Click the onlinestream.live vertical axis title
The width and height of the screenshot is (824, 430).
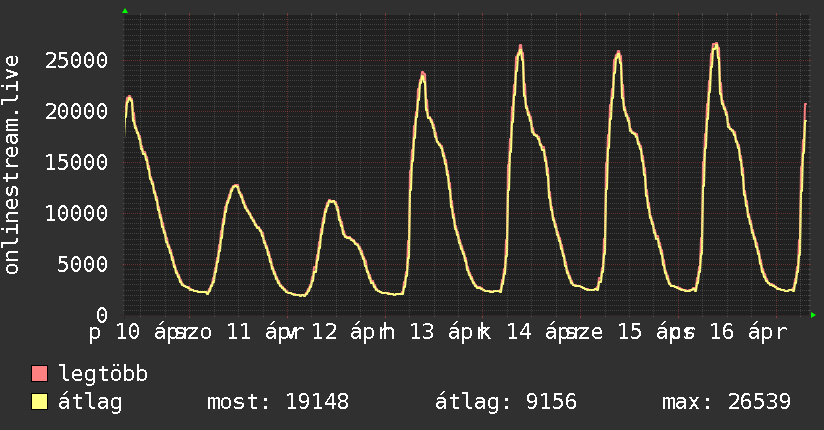coord(12,164)
